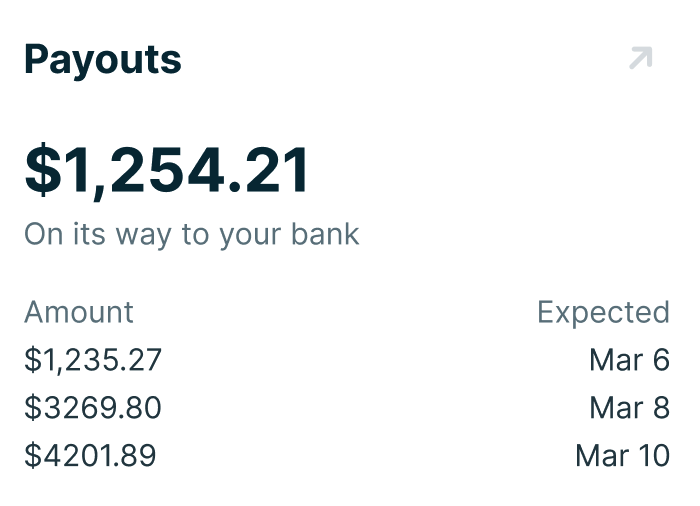The height and width of the screenshot is (506, 700).
Task: Click the Mar 10 expected date
Action: click(622, 456)
